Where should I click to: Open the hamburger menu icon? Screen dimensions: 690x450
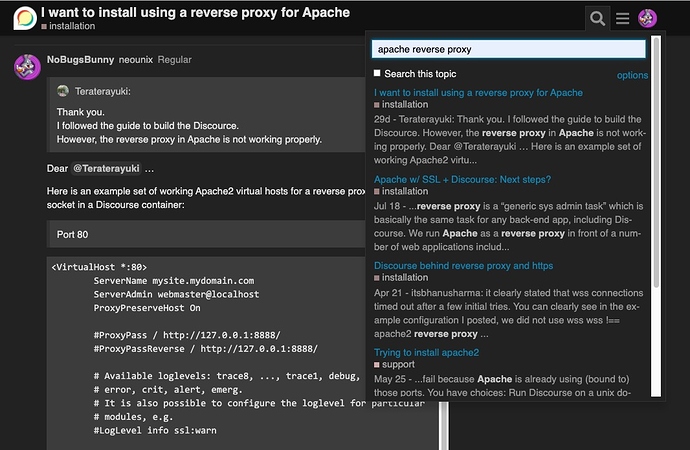(622, 18)
